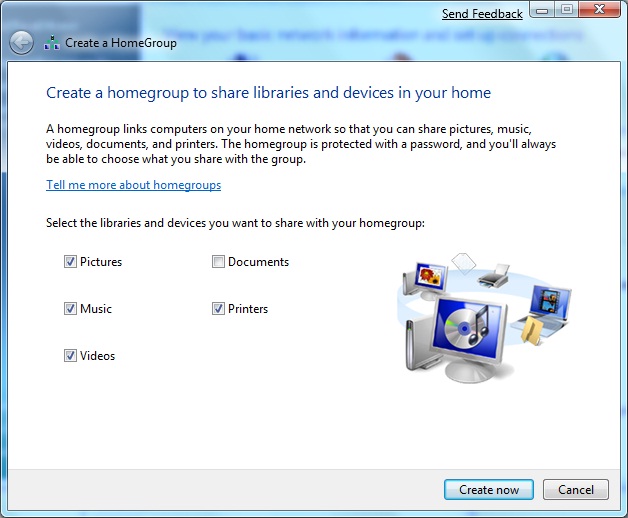Go back using the wizard's back arrow
628x518 pixels.
point(22,42)
